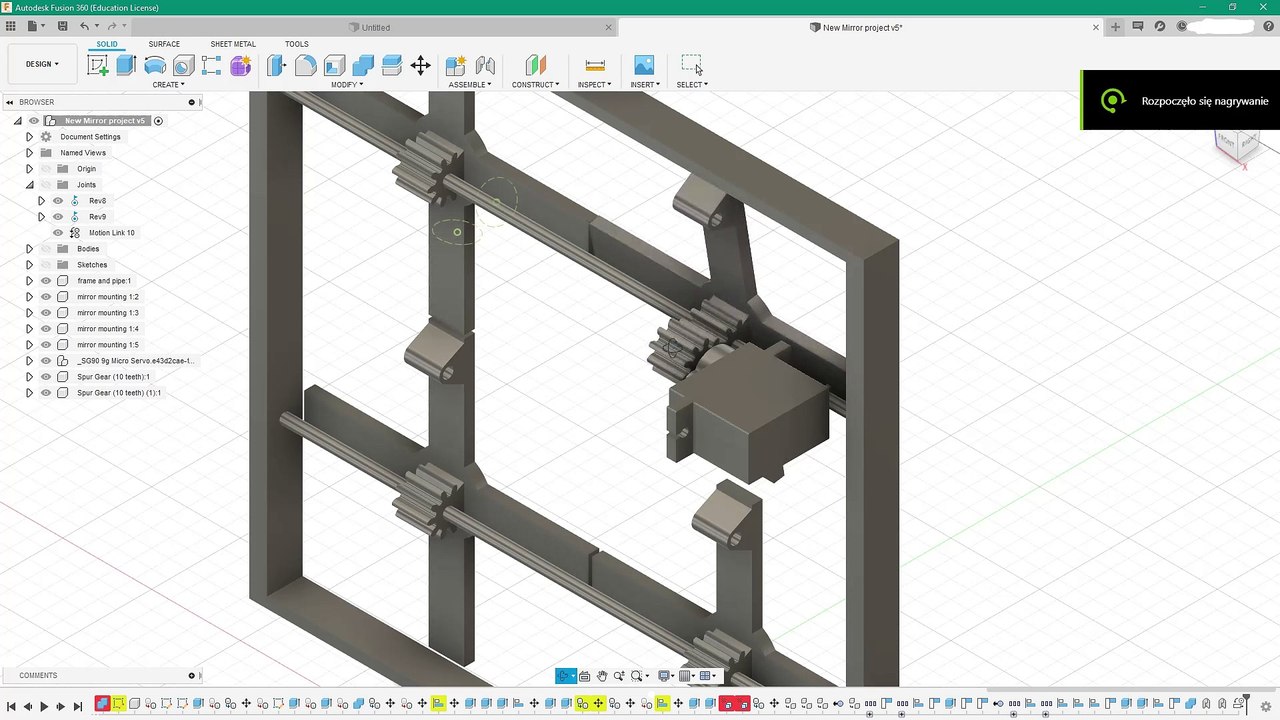Select the Hole tool
Image resolution: width=1280 pixels, height=720 pixels.
coord(183,66)
